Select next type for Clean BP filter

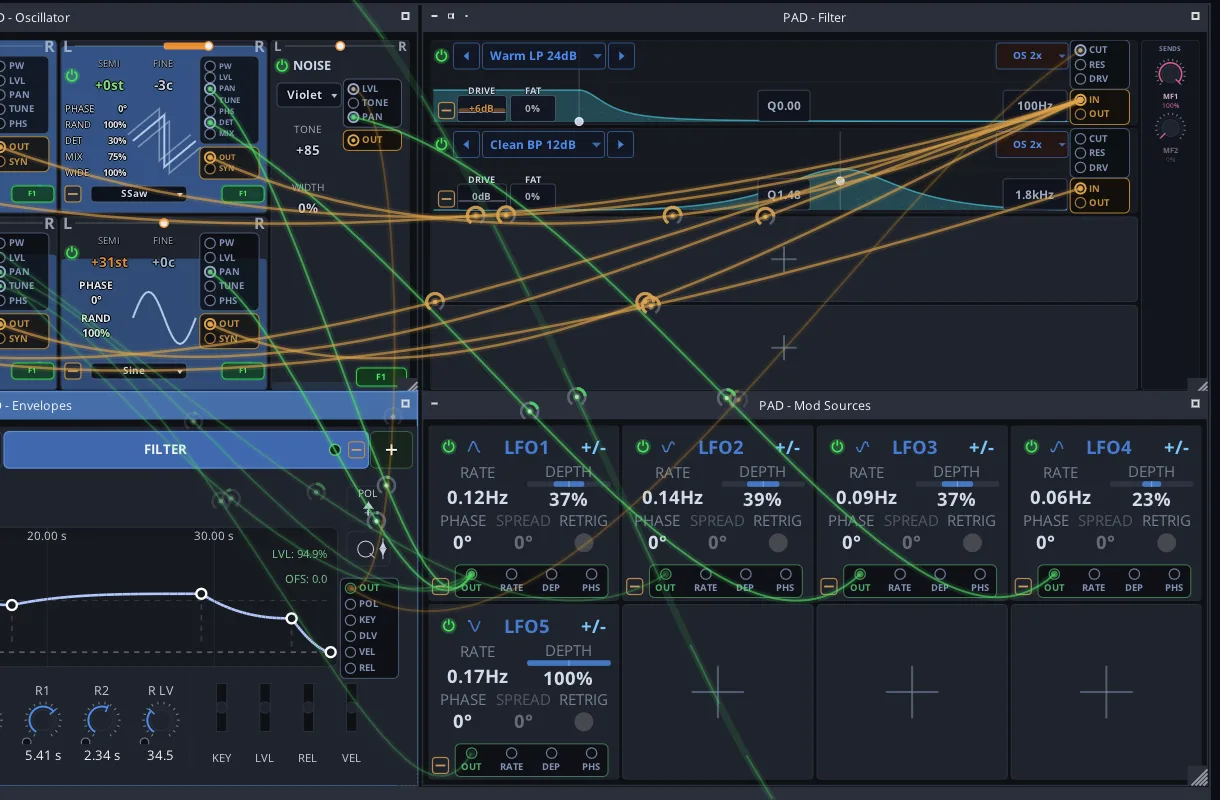coord(621,144)
